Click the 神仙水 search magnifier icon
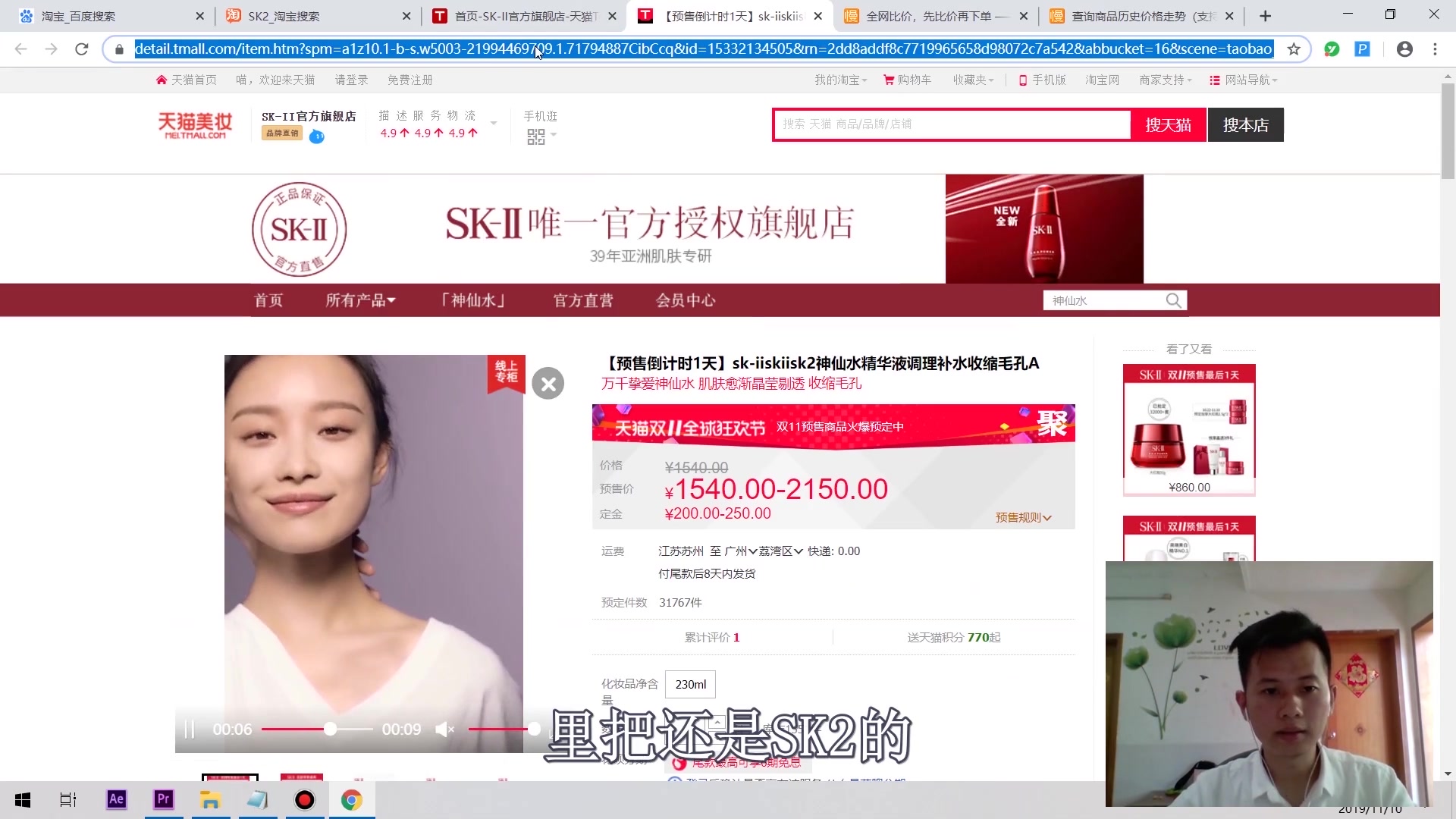The image size is (1456, 819). coord(1173,301)
